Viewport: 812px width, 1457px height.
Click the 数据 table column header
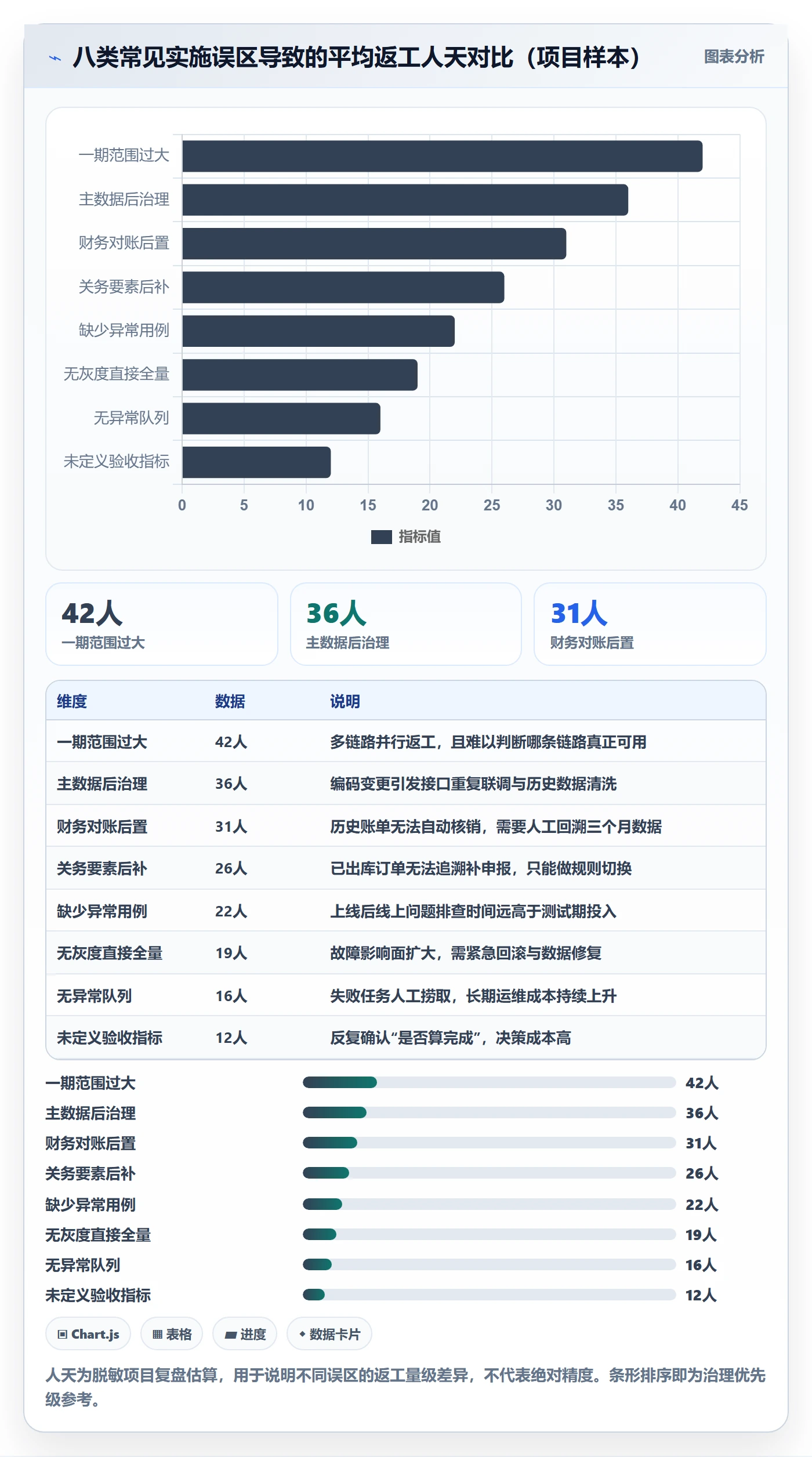pos(230,701)
